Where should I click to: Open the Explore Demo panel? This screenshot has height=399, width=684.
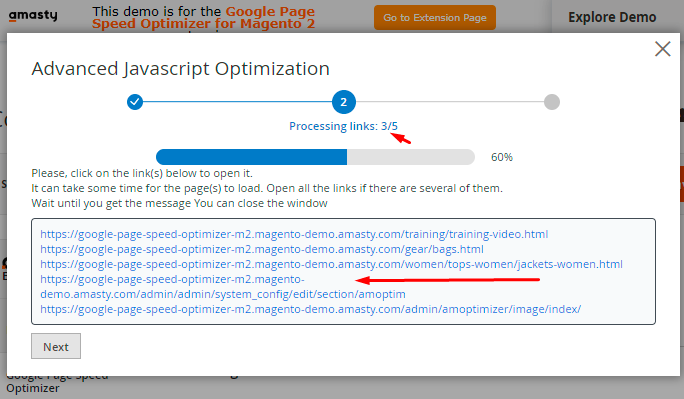click(x=612, y=17)
